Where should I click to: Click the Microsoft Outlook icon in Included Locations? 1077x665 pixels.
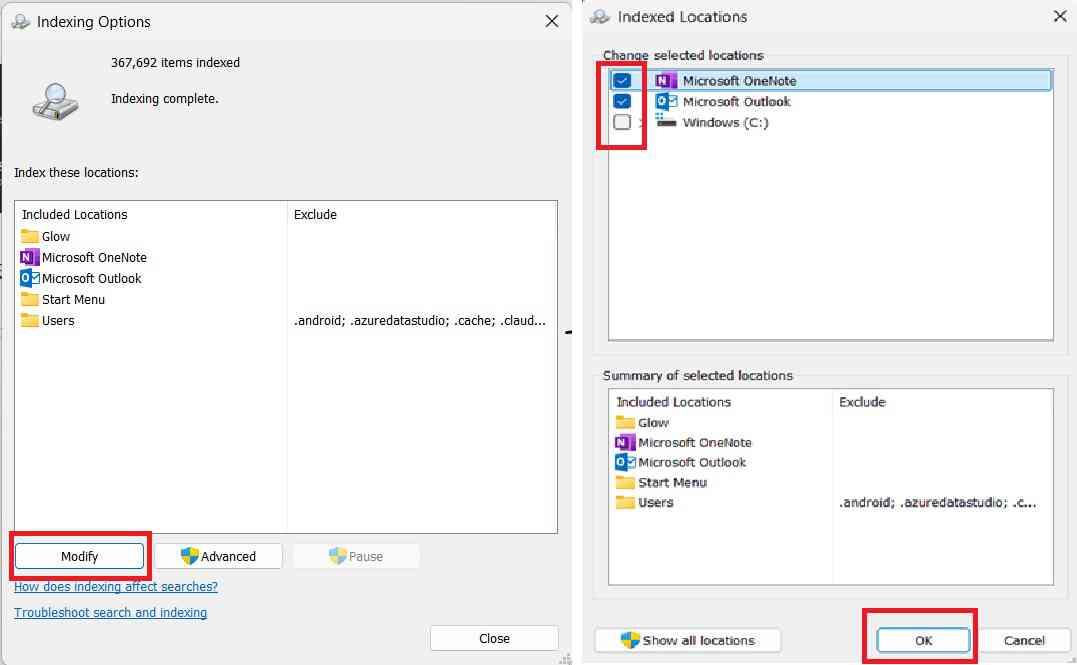[31, 278]
